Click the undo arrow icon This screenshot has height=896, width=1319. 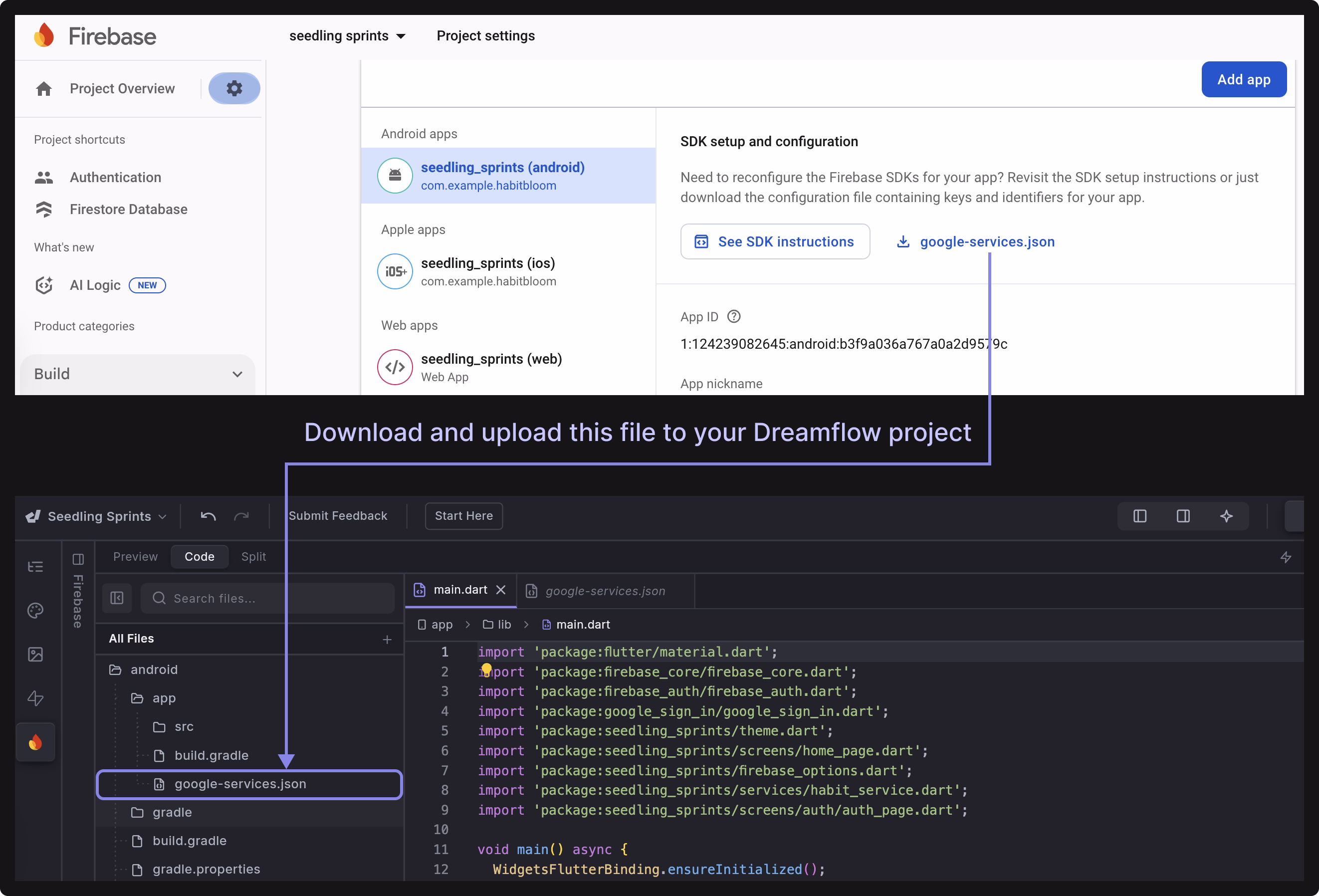pos(208,516)
